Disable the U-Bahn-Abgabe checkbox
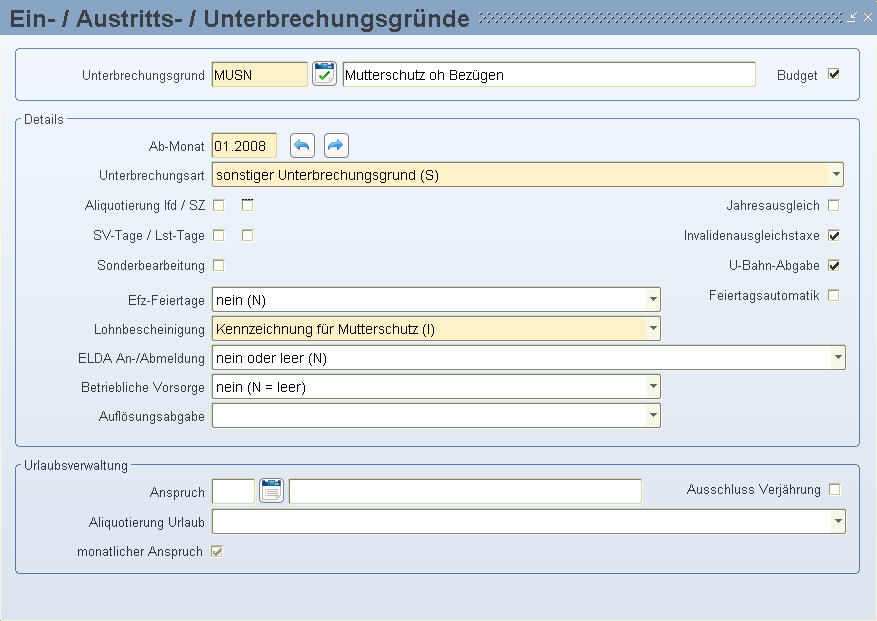This screenshot has height=621, width=877. pos(833,265)
